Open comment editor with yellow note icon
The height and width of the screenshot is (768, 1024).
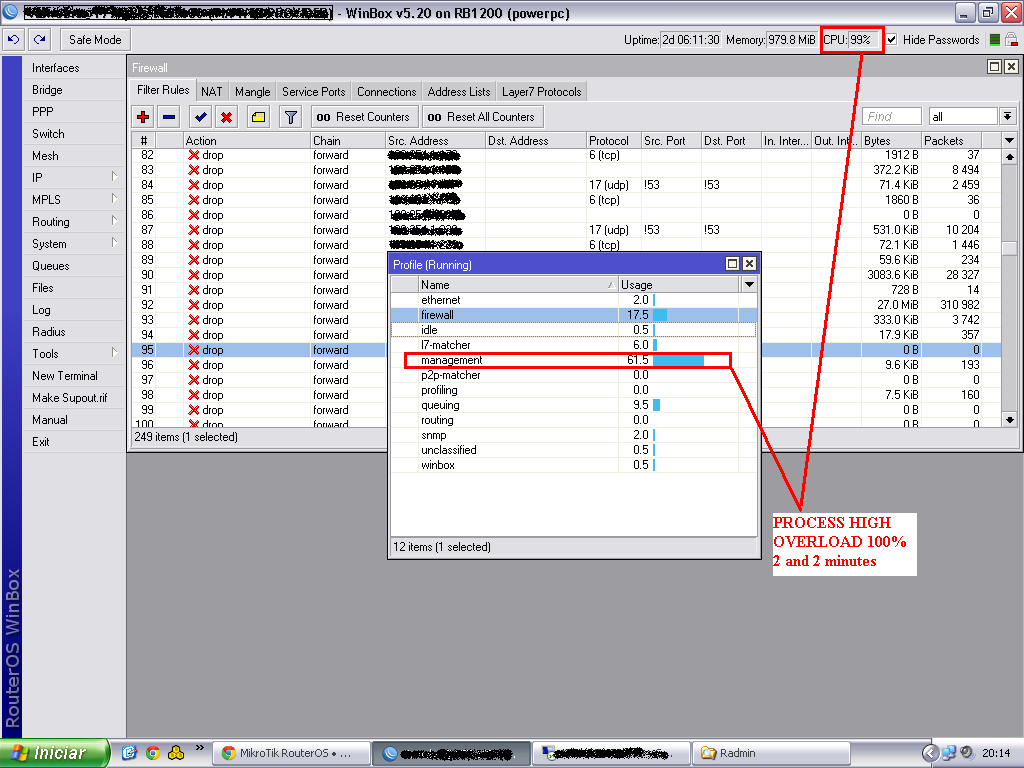pyautogui.click(x=259, y=117)
